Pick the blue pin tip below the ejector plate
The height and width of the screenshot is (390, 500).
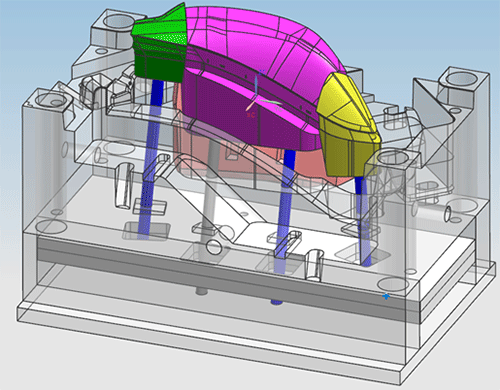pos(276,302)
